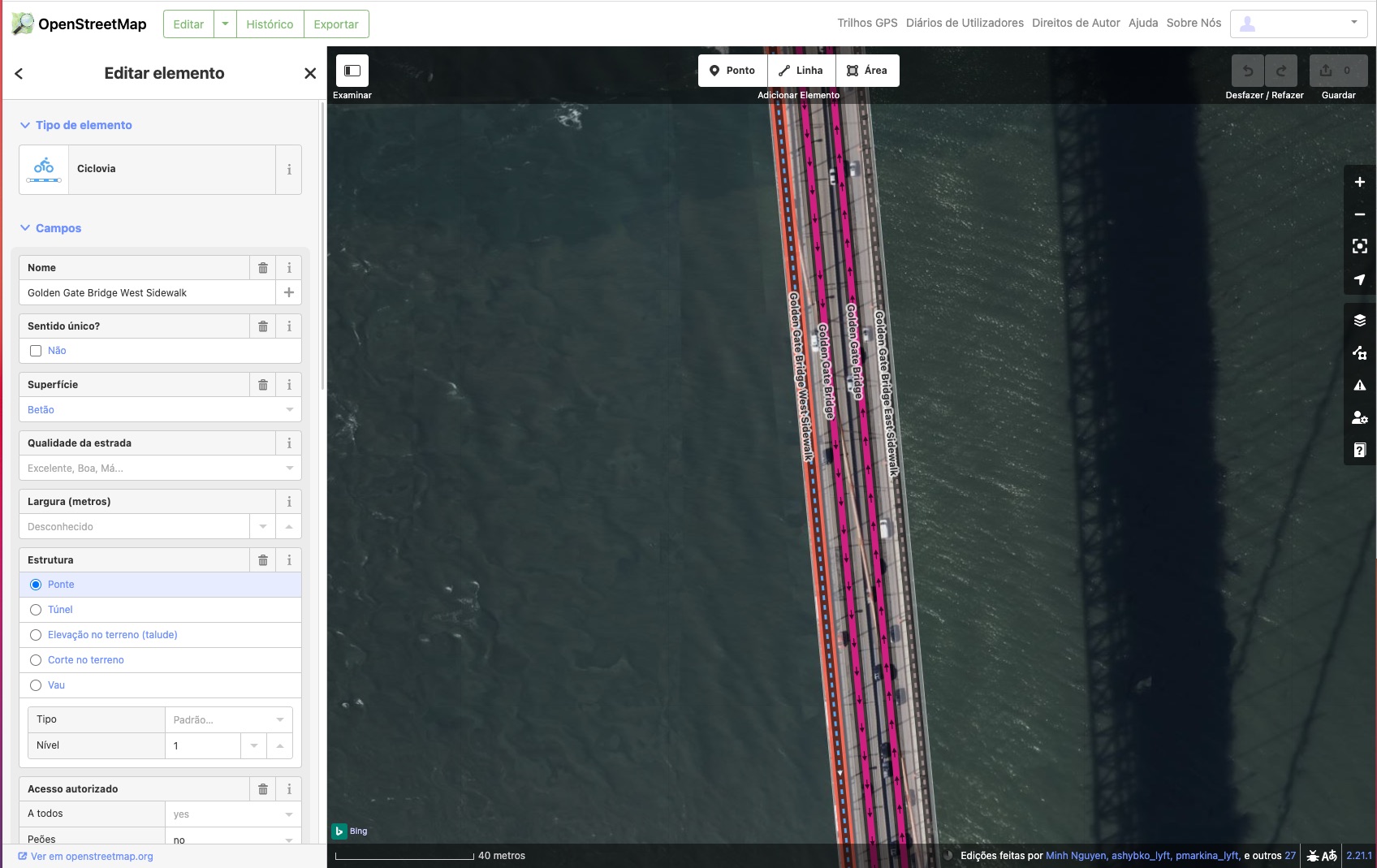This screenshot has width=1377, height=868.
Task: Open the Ciclovia element type preset
Action: [x=147, y=170]
